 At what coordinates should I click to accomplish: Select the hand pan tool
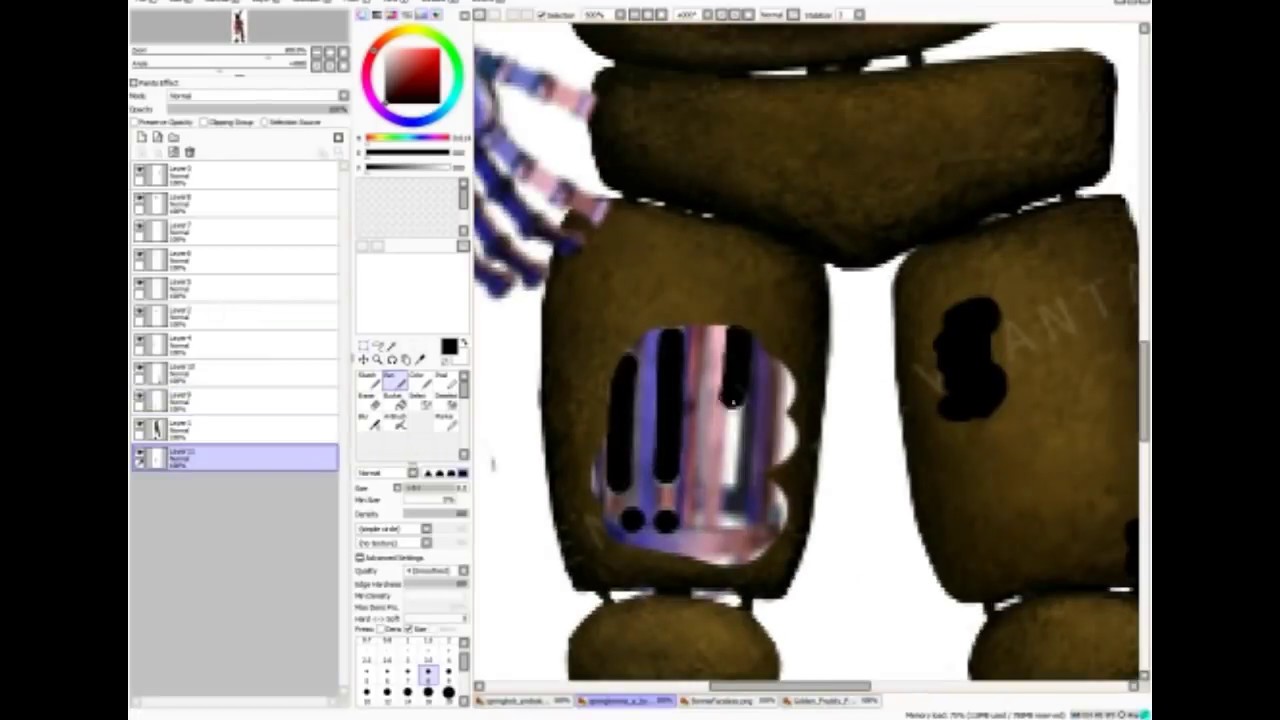click(x=406, y=360)
